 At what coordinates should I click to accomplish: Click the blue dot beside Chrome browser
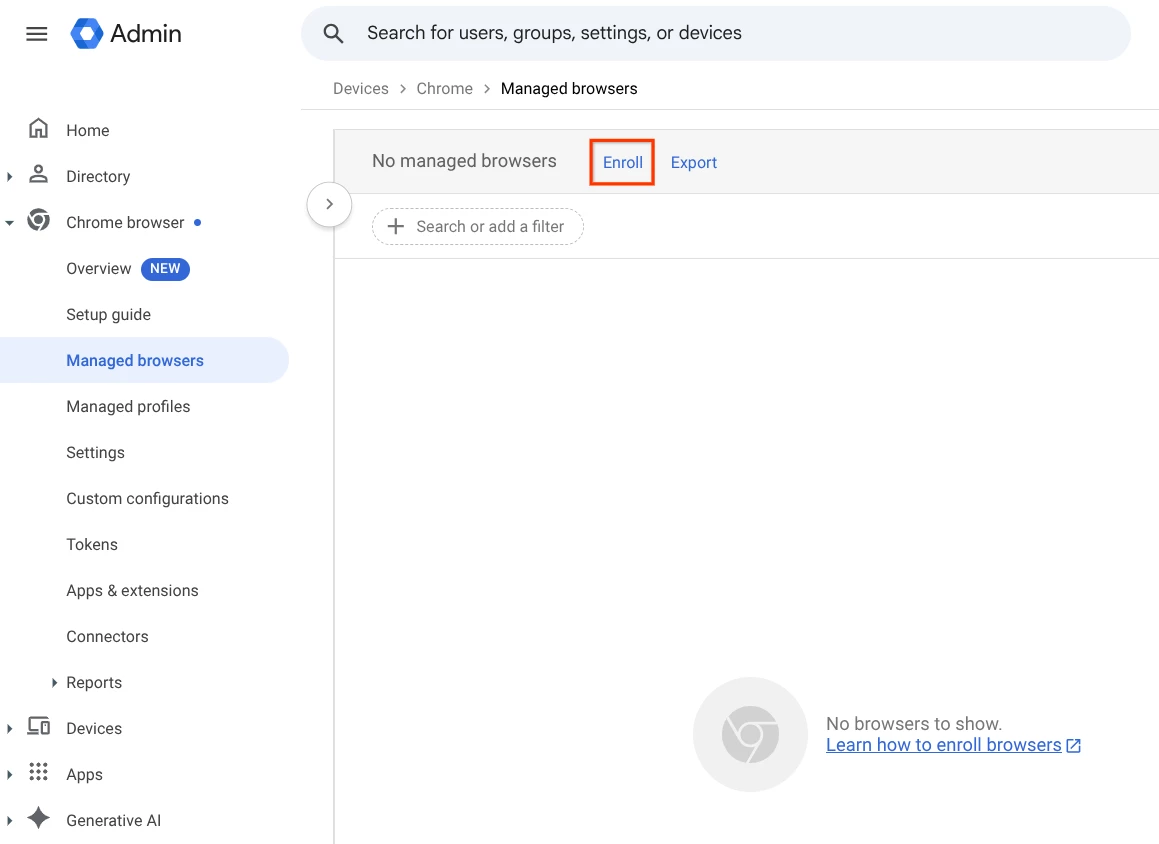pos(197,222)
